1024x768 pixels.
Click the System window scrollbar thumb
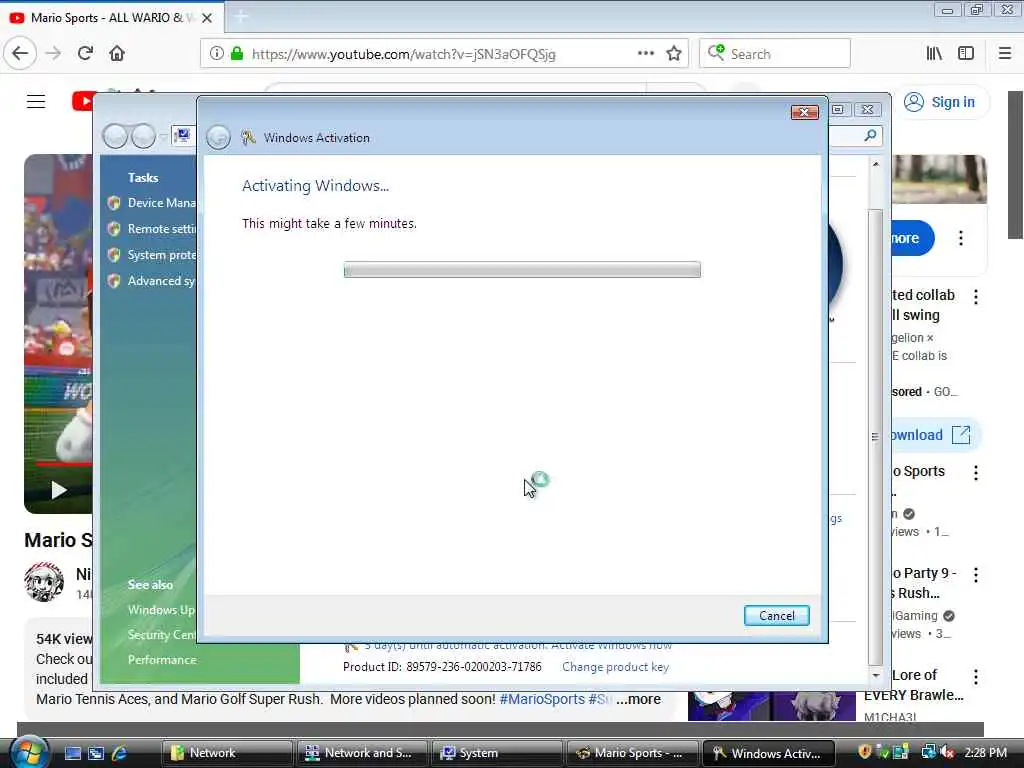[x=876, y=436]
